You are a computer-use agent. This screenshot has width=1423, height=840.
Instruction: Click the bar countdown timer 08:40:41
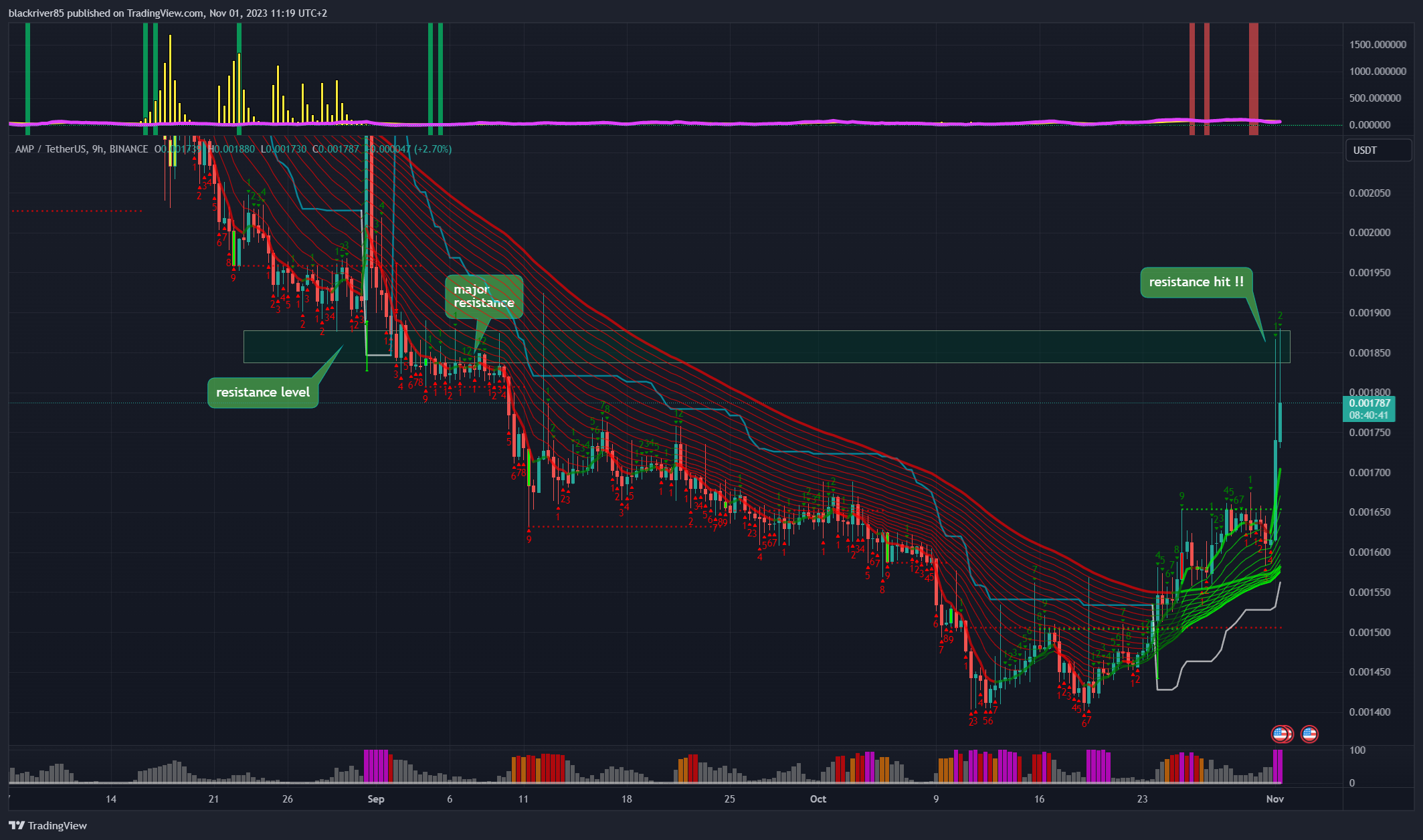pyautogui.click(x=1369, y=415)
